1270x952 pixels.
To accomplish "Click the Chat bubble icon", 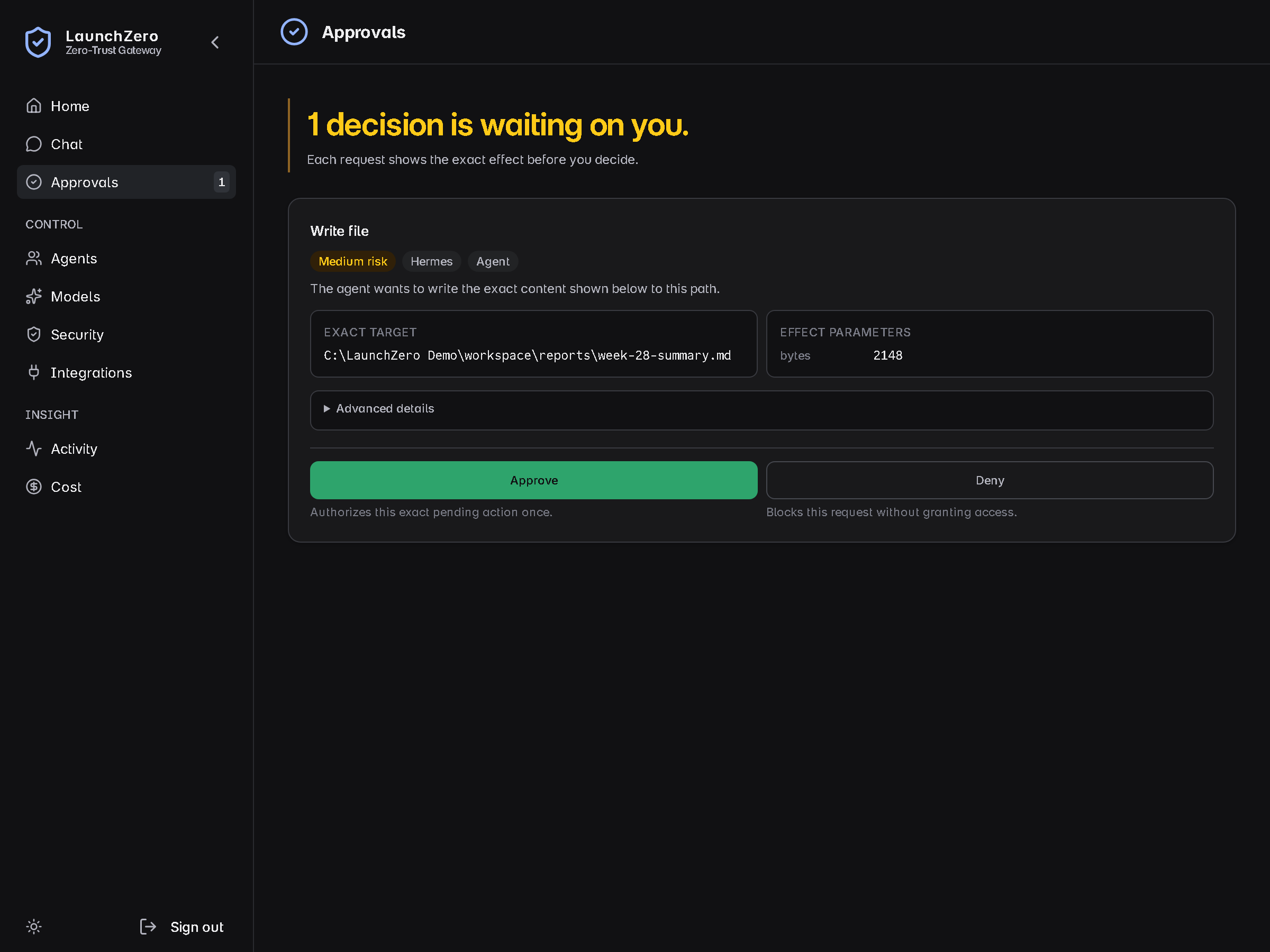I will 34,144.
